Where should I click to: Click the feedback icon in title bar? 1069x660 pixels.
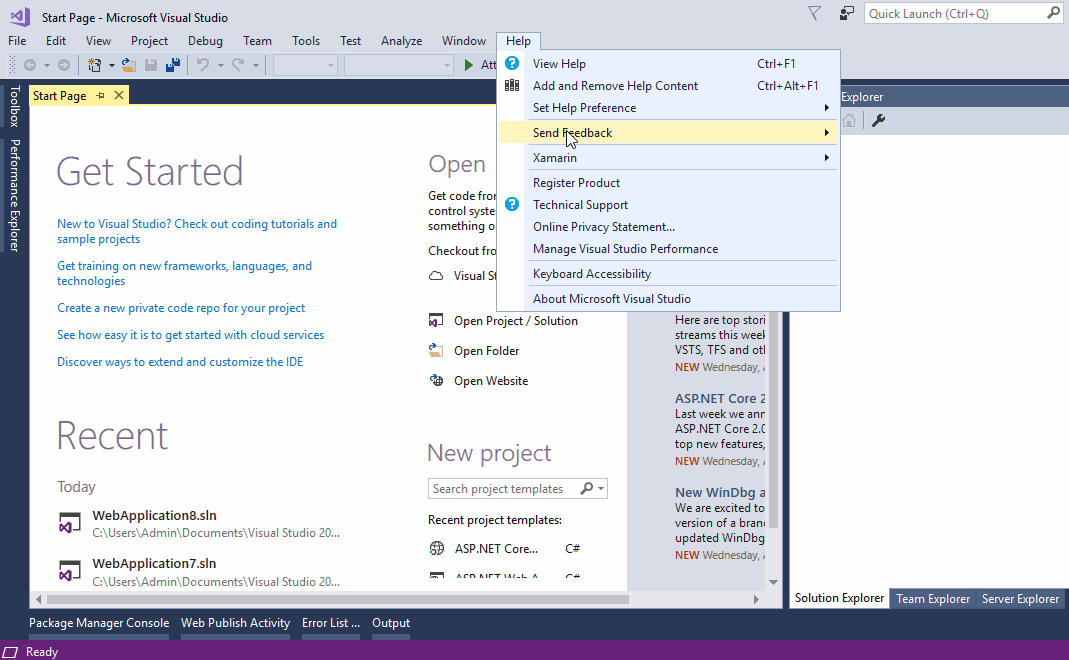pos(846,13)
